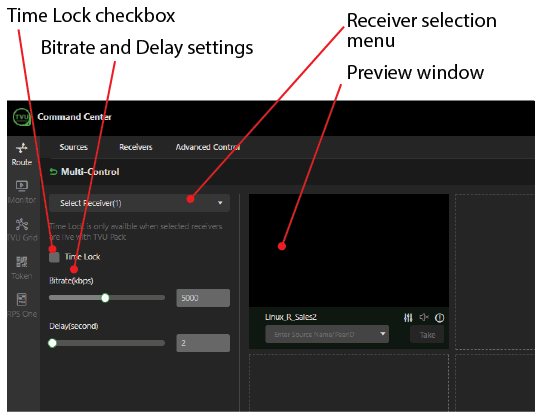Click the TVU logo icon

click(22, 117)
